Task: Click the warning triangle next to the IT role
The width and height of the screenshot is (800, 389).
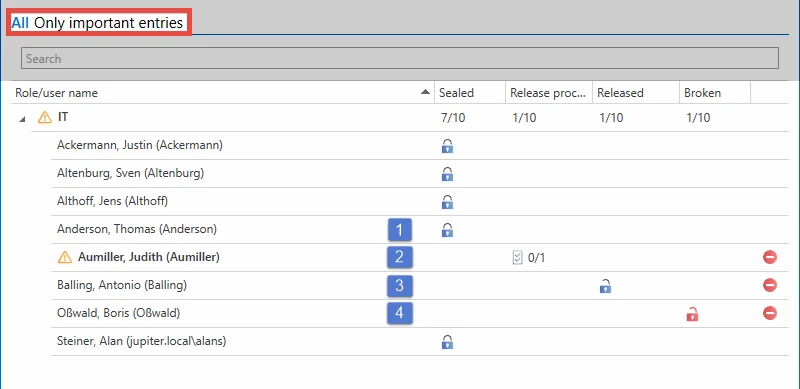Action: [45, 118]
